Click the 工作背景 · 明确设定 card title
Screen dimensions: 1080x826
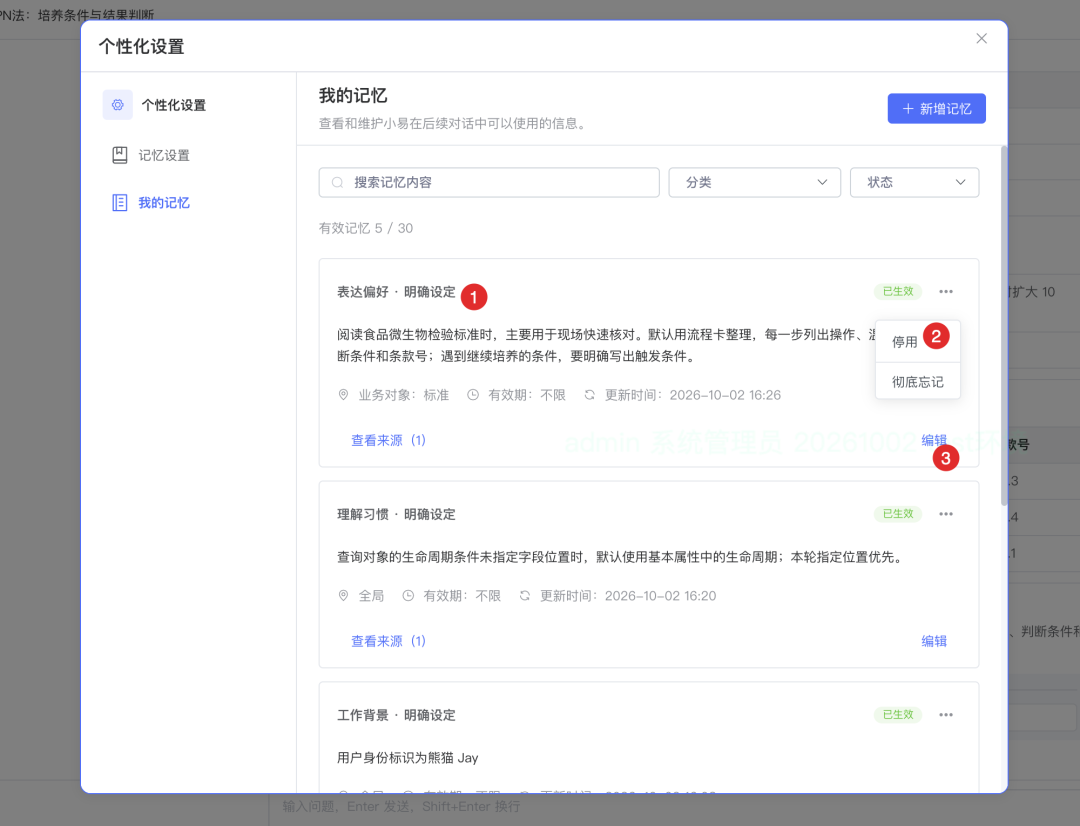point(396,716)
